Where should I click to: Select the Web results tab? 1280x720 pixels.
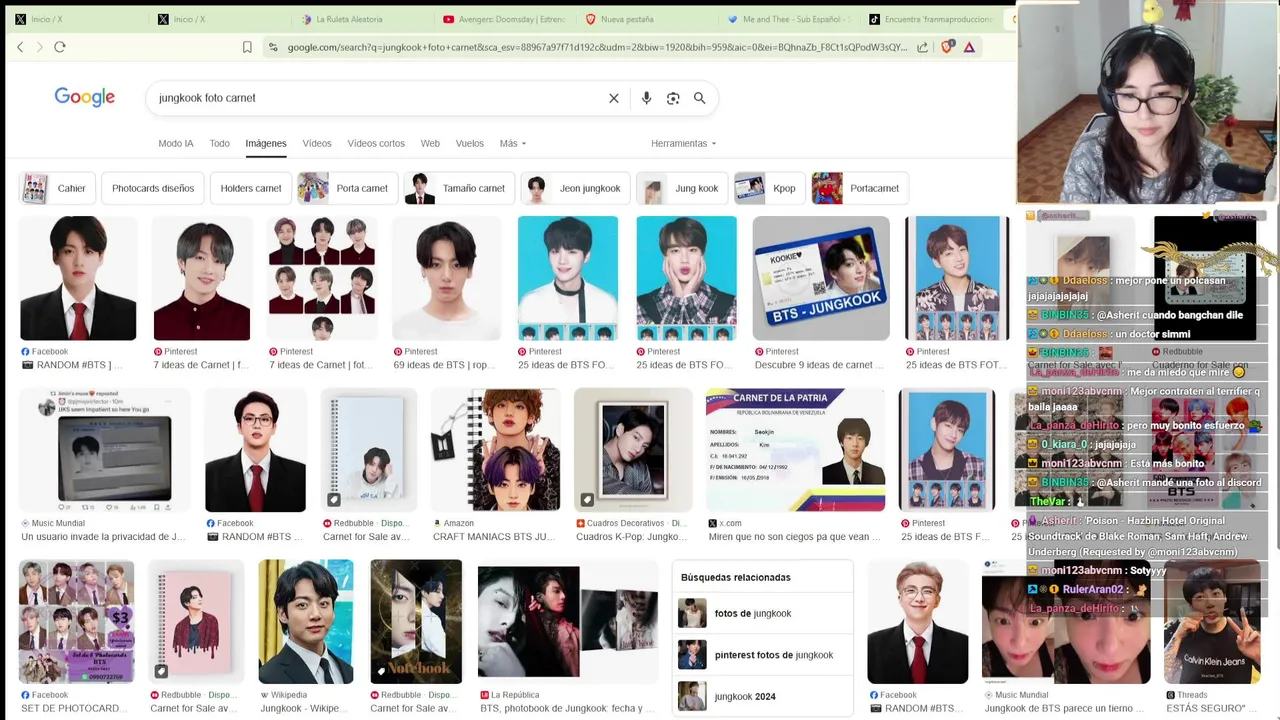point(430,143)
